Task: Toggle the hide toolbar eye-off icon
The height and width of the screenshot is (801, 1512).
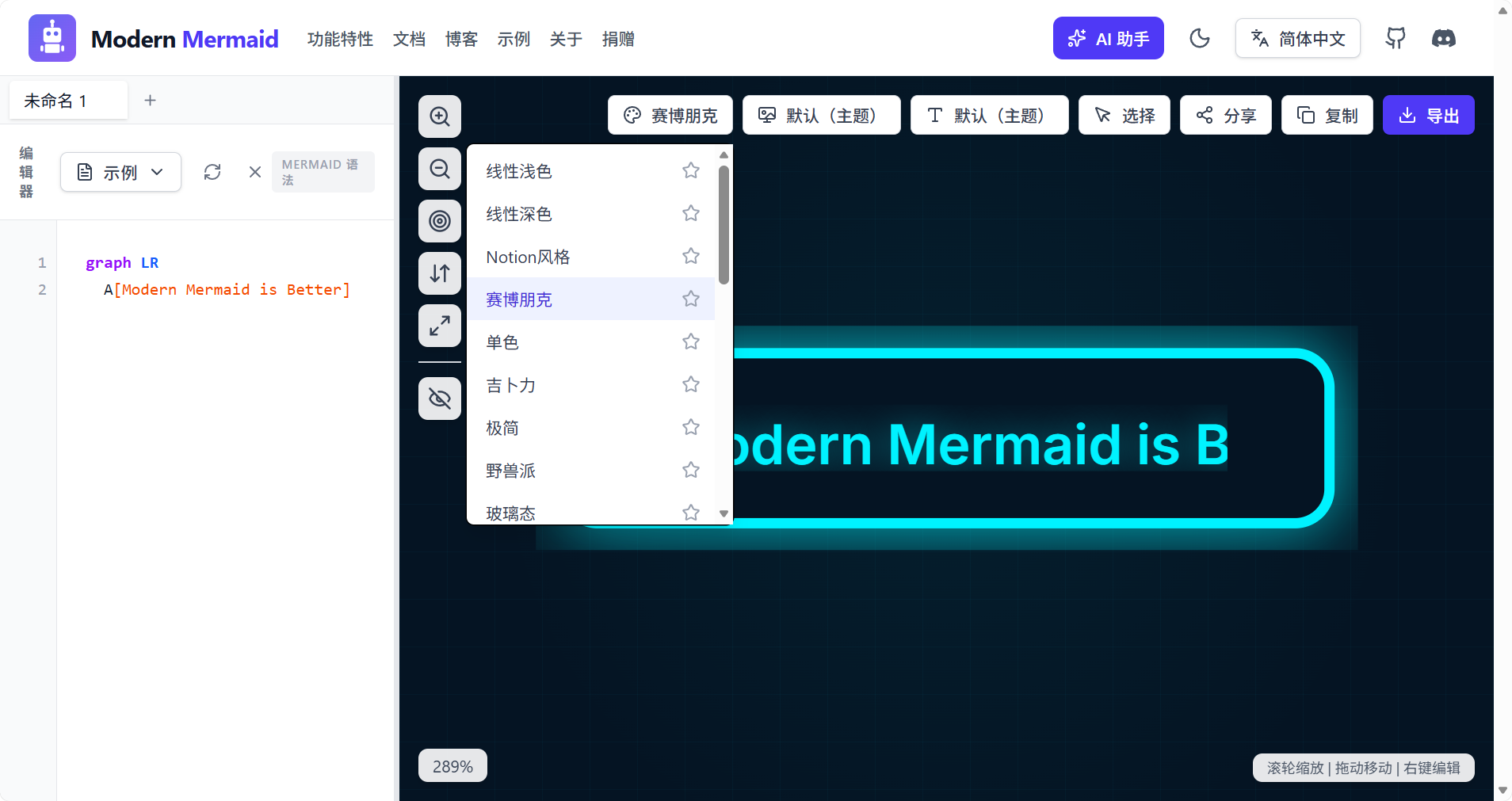Action: (440, 398)
